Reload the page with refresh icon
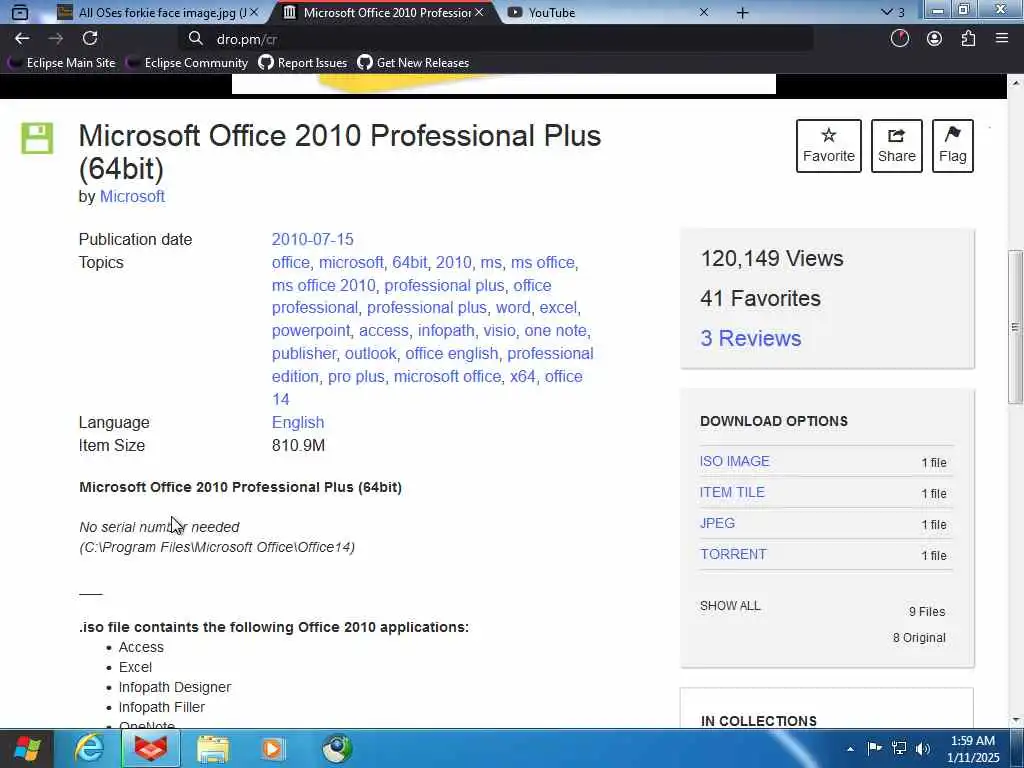Viewport: 1024px width, 768px height. pos(90,39)
